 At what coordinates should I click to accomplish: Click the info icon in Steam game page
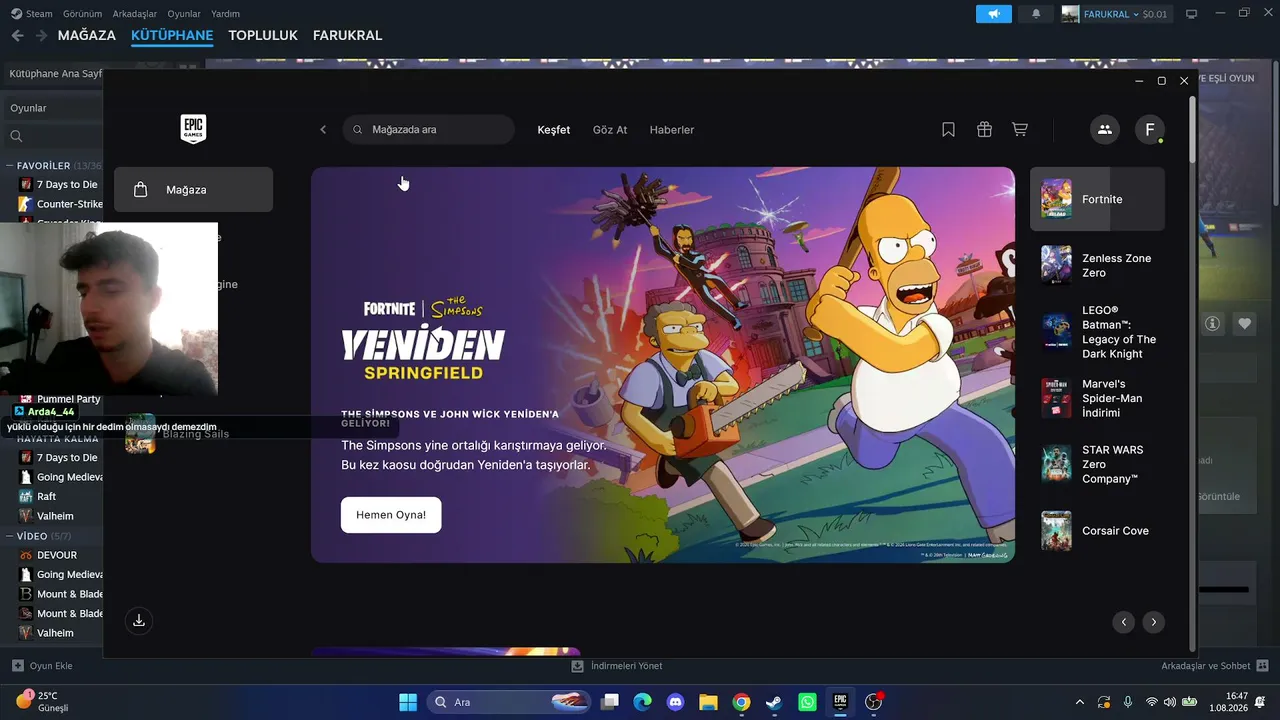click(x=1213, y=324)
